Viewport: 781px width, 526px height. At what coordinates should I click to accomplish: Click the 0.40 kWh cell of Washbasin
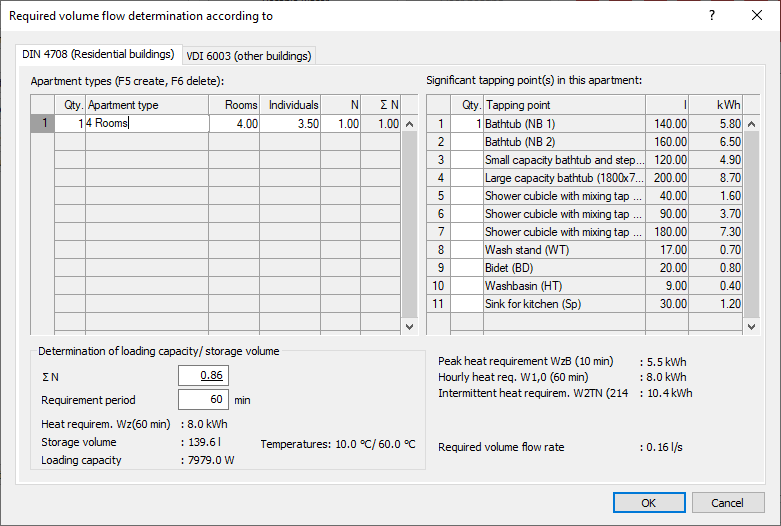pyautogui.click(x=715, y=285)
